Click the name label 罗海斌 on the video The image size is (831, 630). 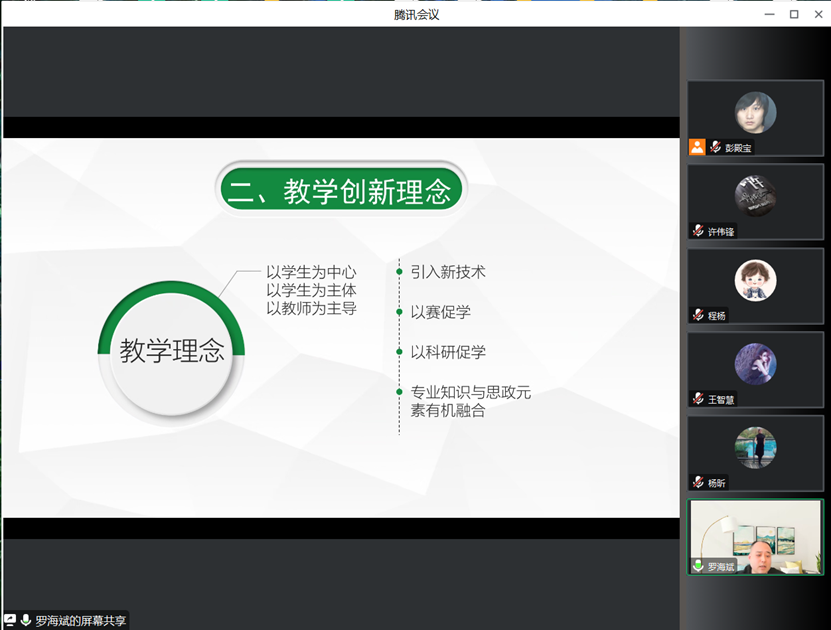tap(721, 567)
